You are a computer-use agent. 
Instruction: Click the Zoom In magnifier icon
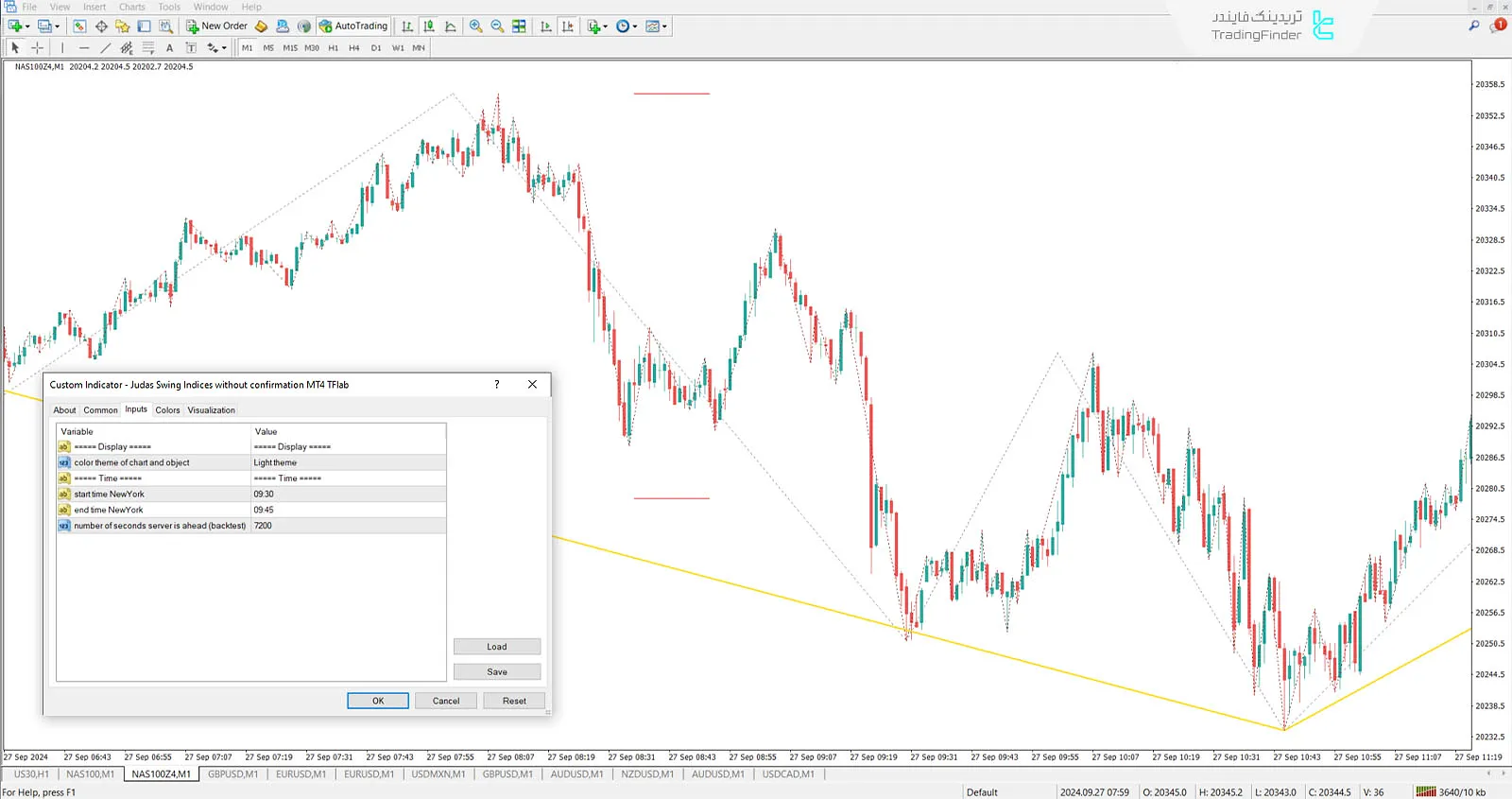coord(476,26)
